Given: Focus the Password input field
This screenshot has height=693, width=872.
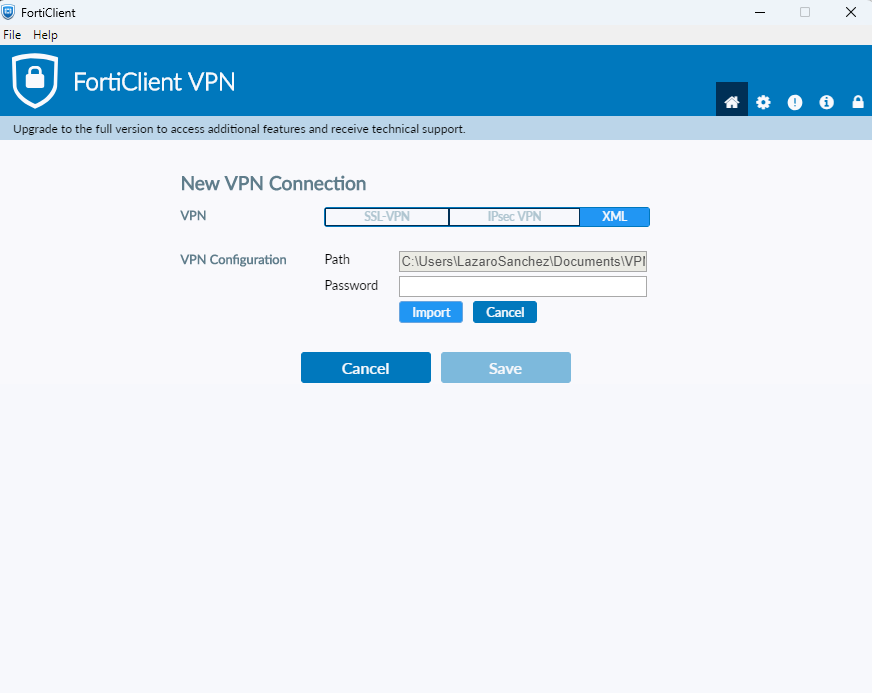Looking at the screenshot, I should coord(523,286).
